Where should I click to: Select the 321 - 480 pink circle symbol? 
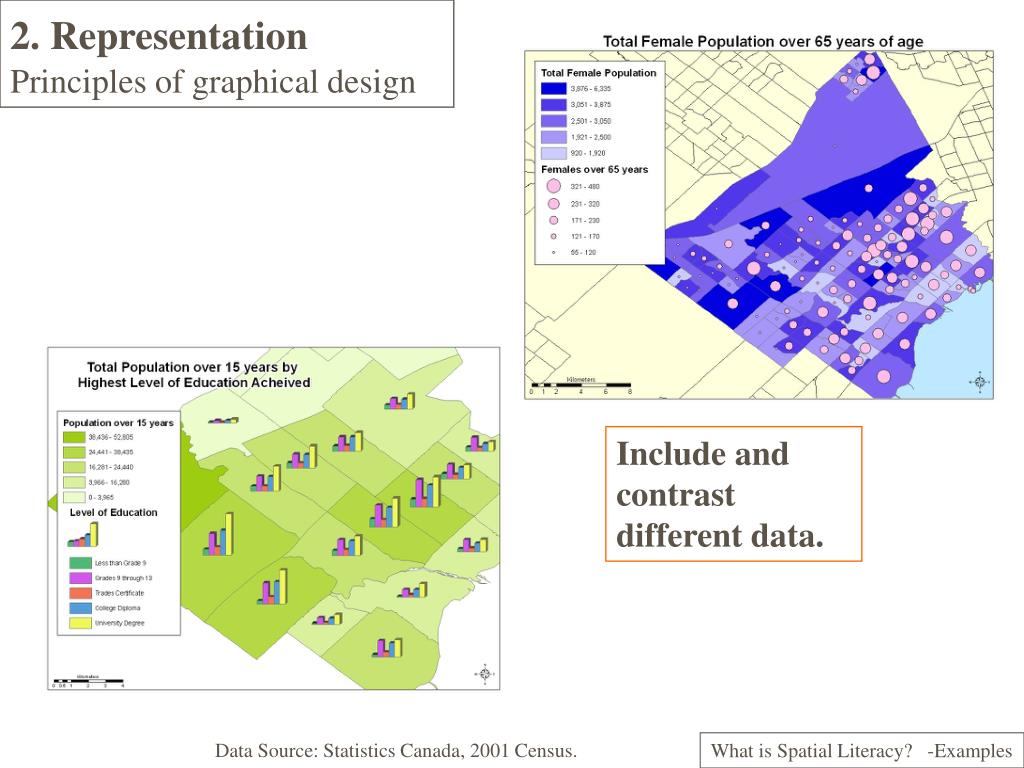pos(554,186)
